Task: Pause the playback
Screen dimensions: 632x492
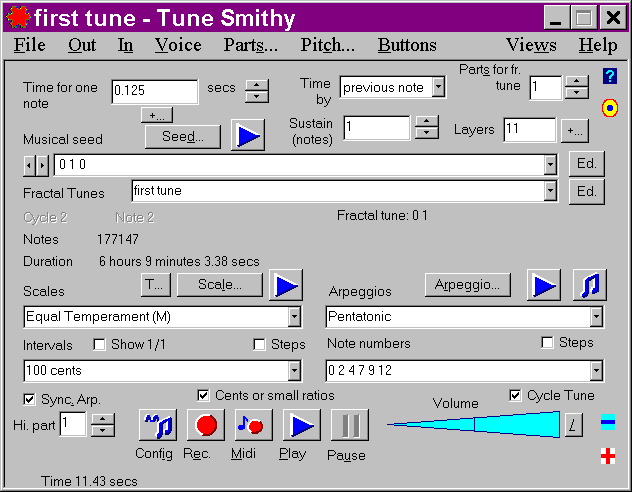Action: (x=350, y=425)
